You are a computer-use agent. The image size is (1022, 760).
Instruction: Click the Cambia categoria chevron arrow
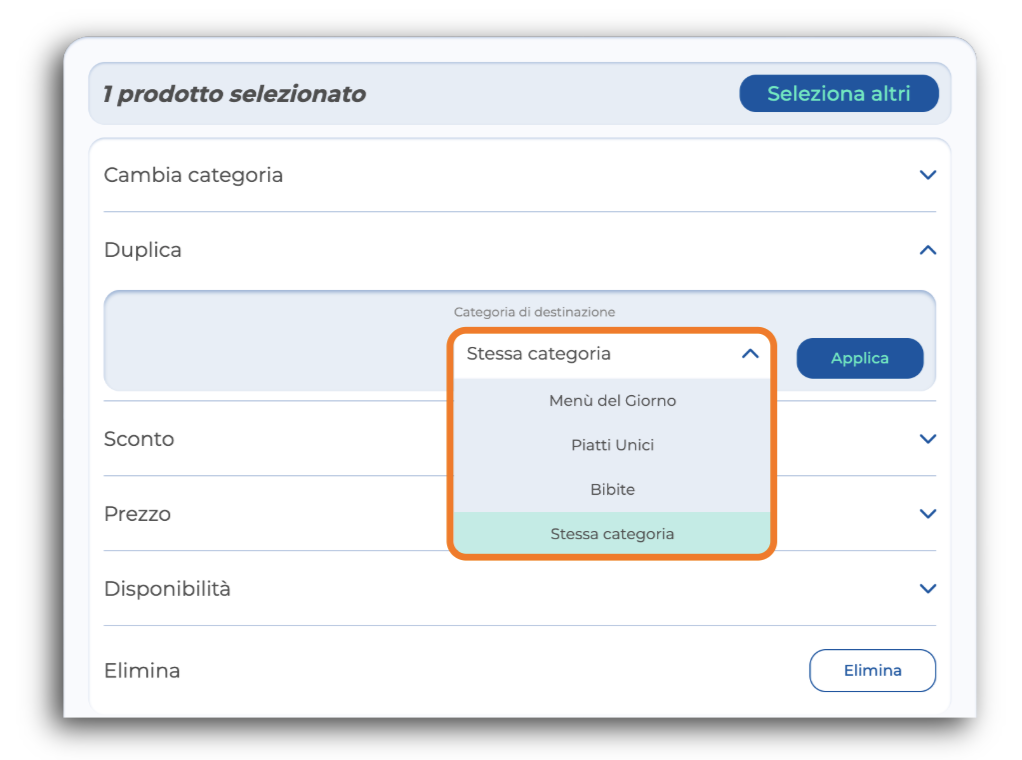pyautogui.click(x=927, y=175)
